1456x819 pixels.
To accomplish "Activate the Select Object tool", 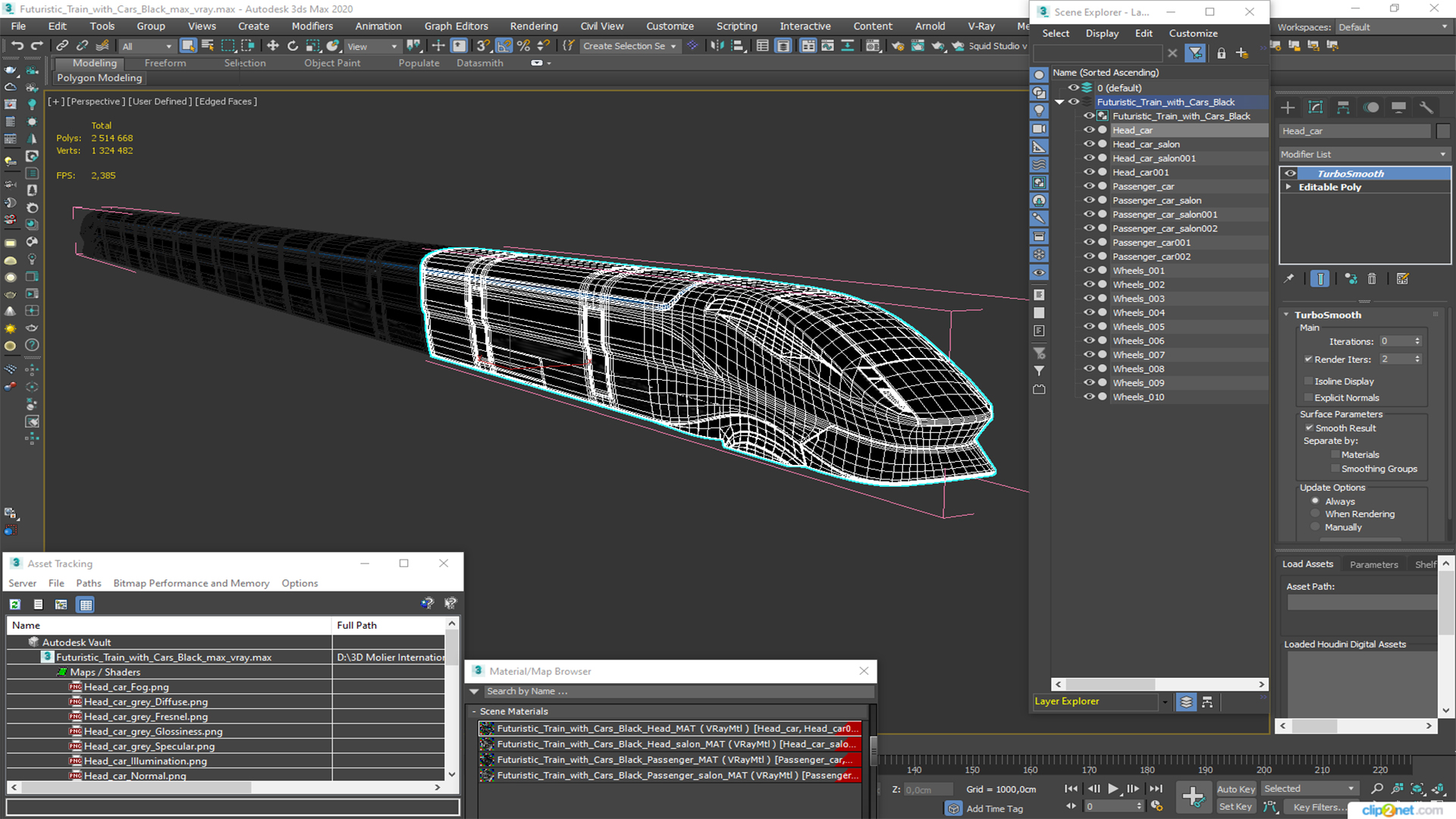I will 188,46.
